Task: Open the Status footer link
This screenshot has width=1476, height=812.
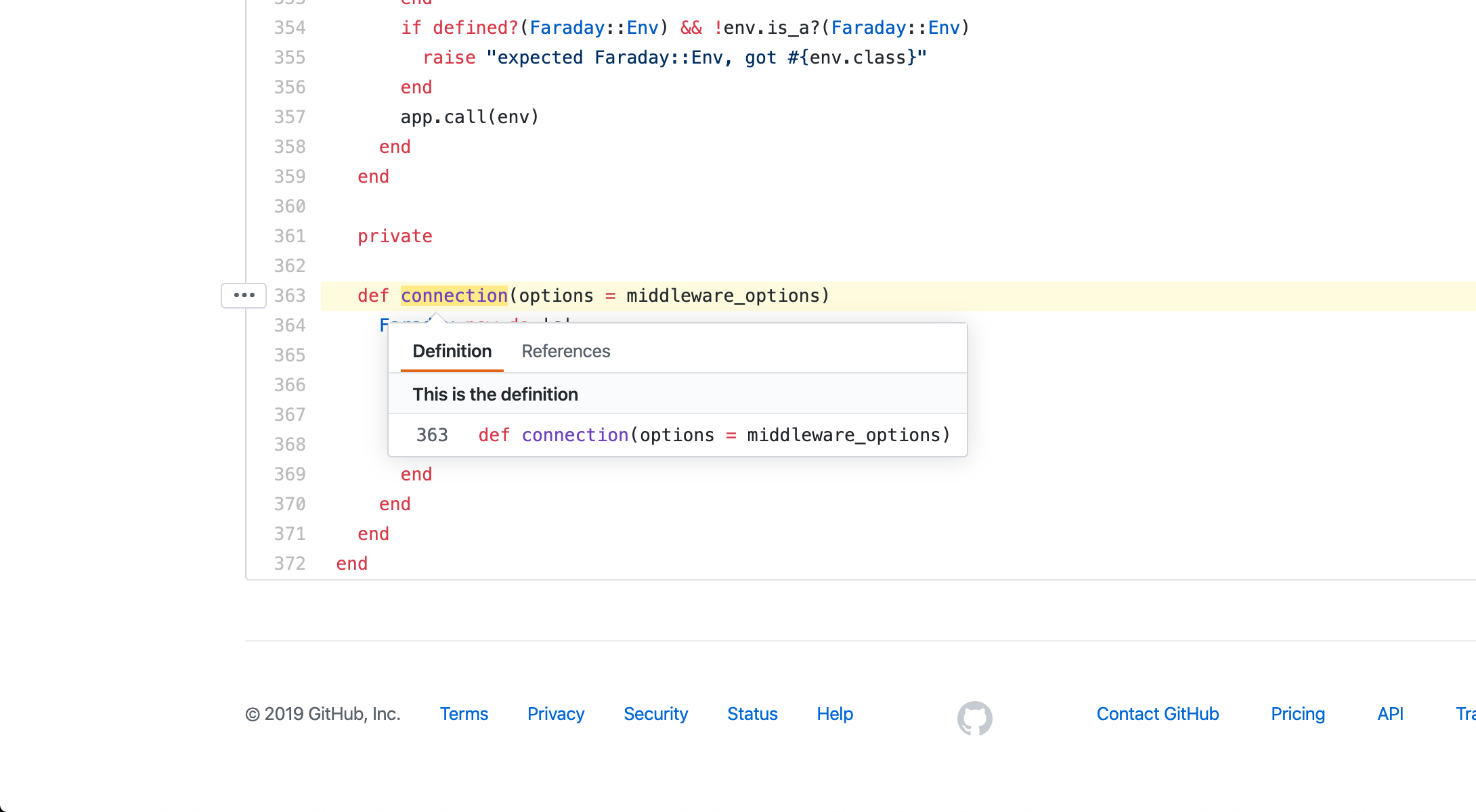Action: click(752, 714)
